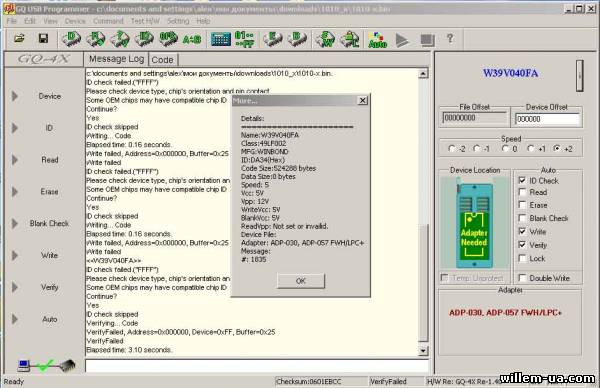
Task: Click the chip 'L' lock icon
Action: tap(350, 39)
